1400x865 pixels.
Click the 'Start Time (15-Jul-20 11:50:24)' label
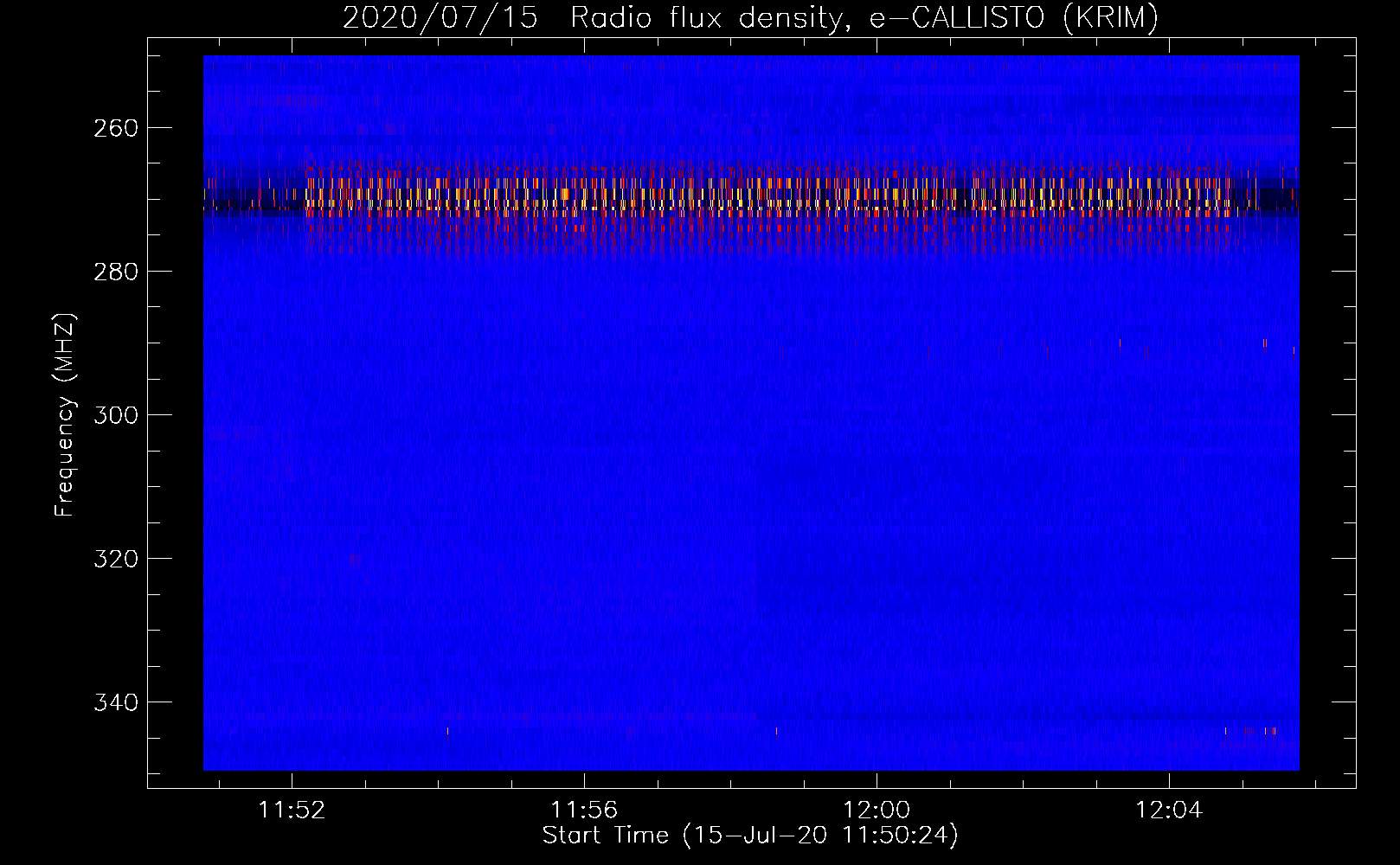coord(750,836)
